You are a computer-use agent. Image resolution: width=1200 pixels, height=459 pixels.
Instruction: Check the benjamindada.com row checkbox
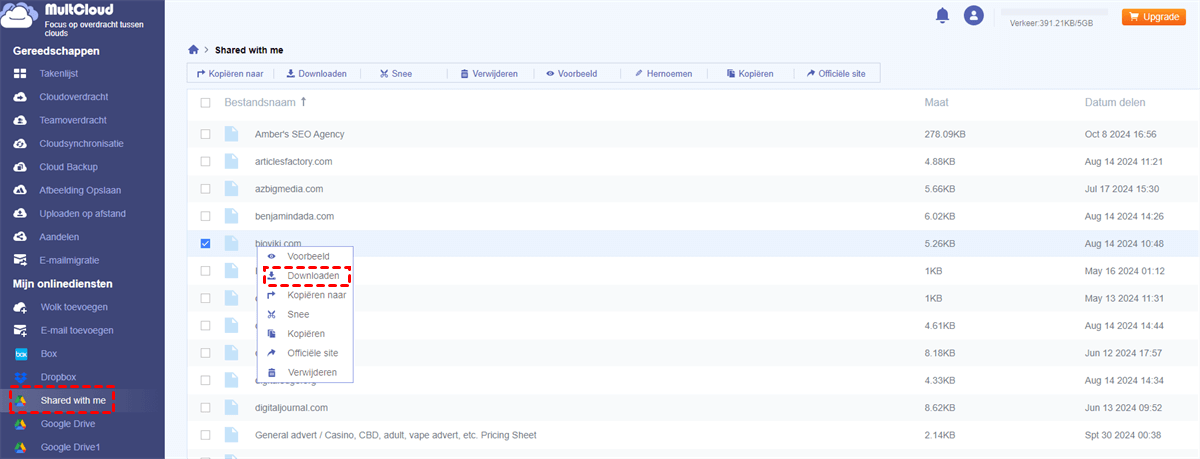[205, 216]
